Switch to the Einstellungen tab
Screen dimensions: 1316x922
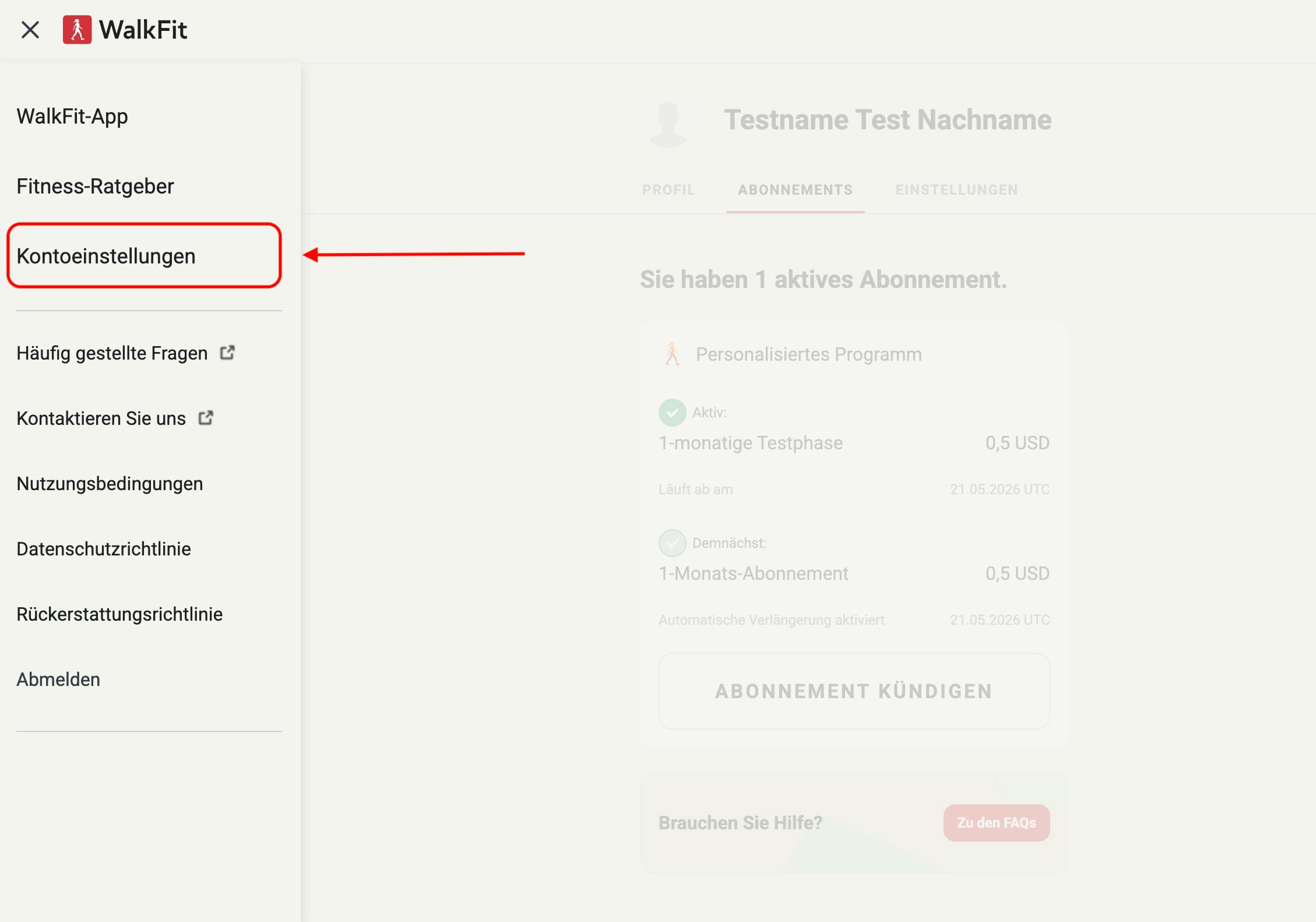tap(956, 190)
